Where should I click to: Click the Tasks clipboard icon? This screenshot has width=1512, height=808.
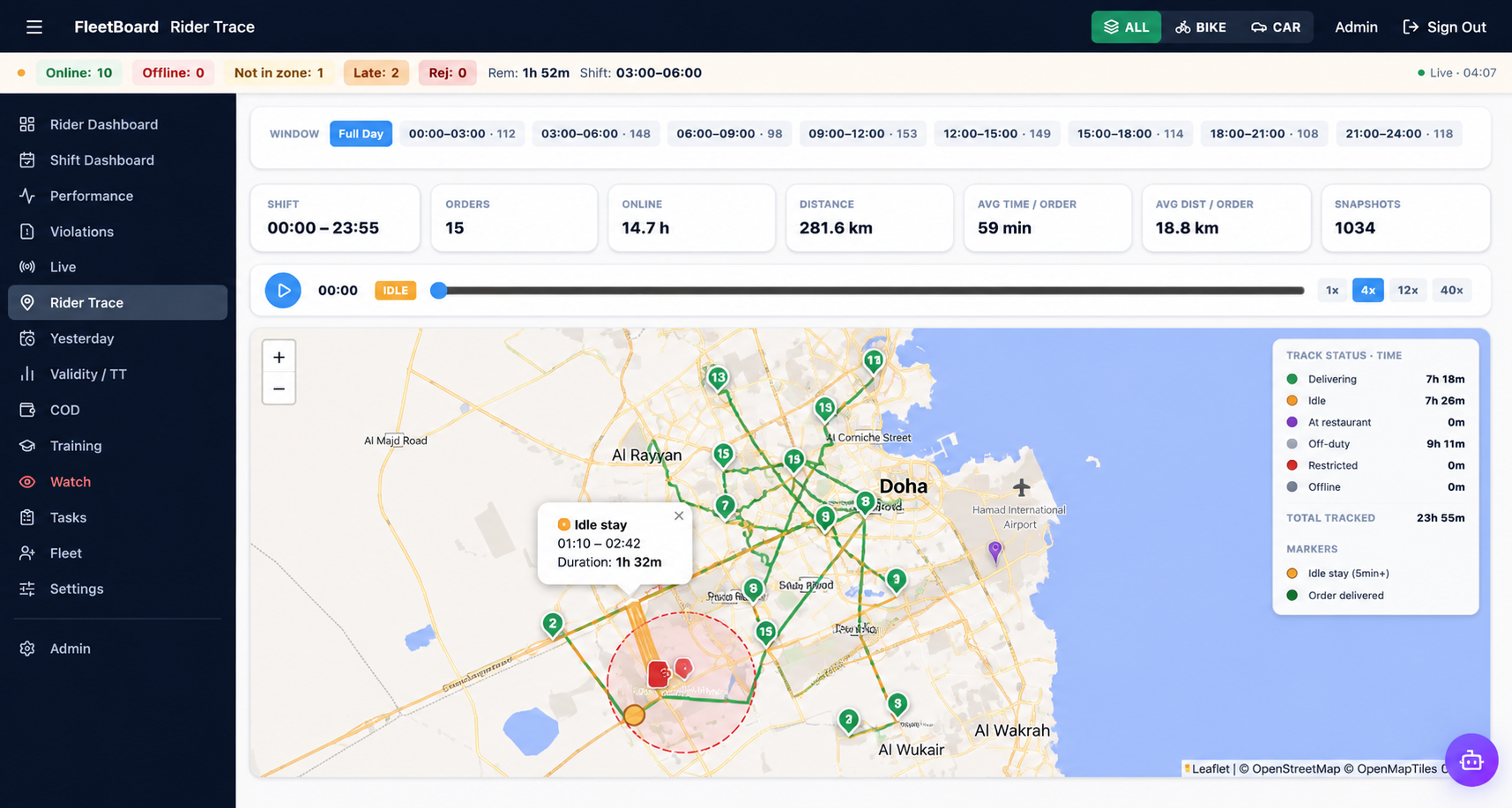click(27, 517)
